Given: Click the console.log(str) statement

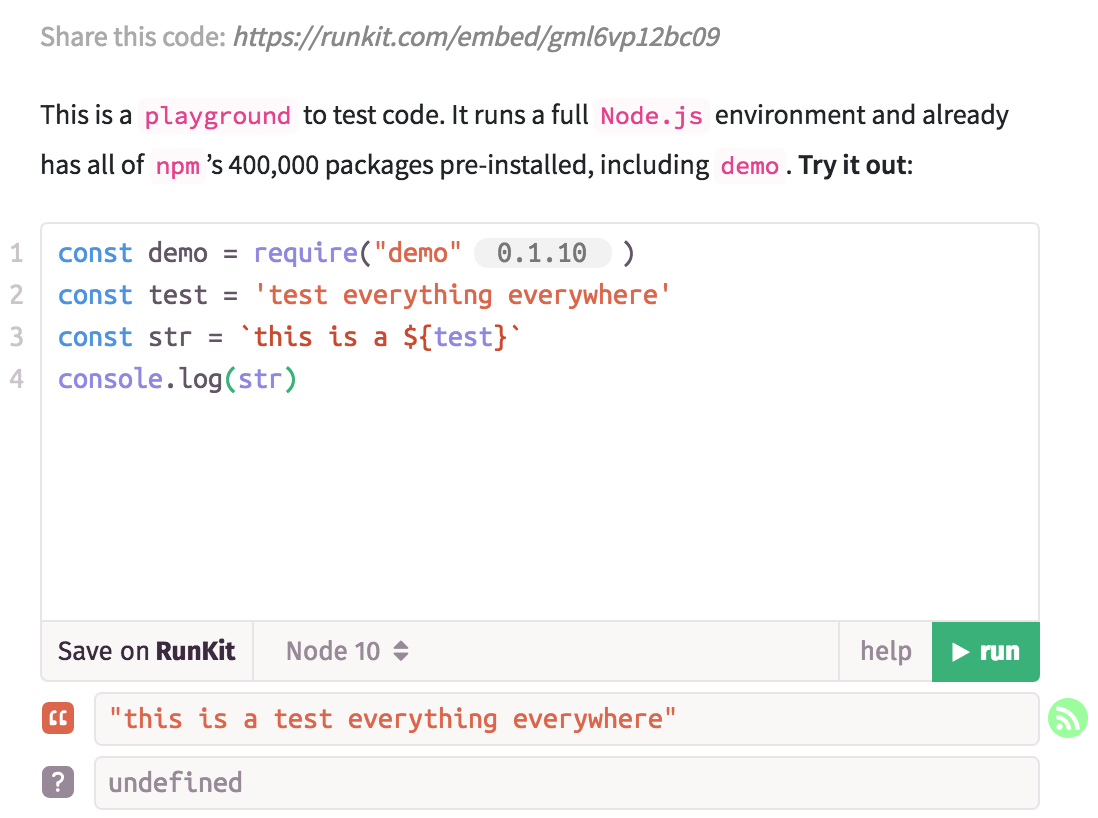Looking at the screenshot, I should (178, 379).
